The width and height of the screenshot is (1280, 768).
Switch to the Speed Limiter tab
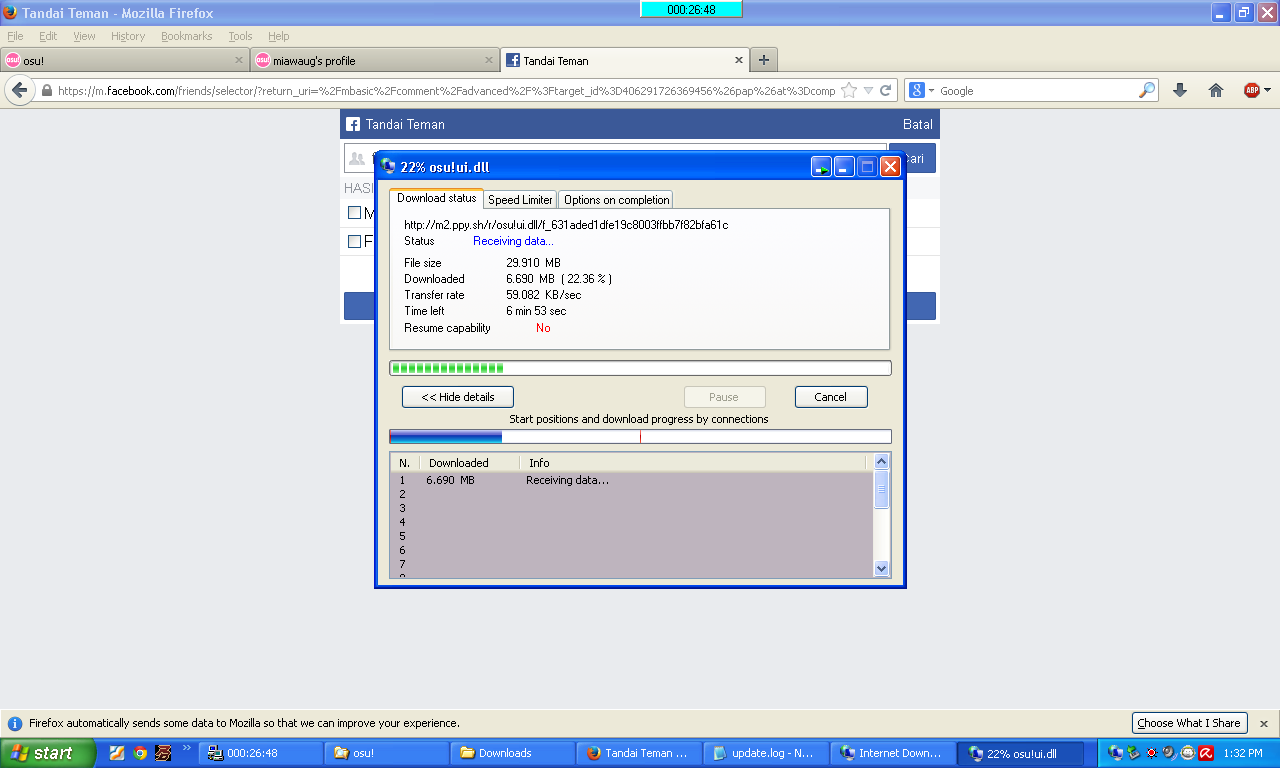pos(520,200)
